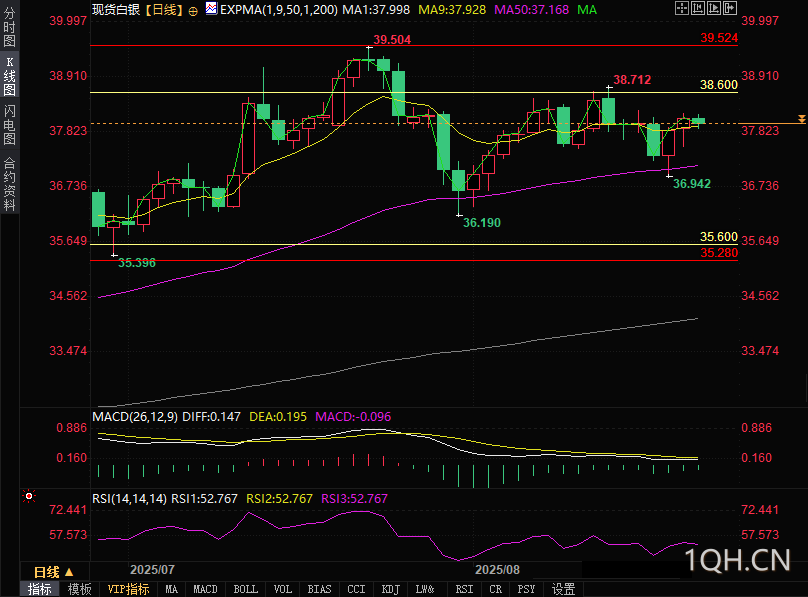The width and height of the screenshot is (808, 597).
Task: Click the RSI(14,14,14) label
Action: [129, 499]
